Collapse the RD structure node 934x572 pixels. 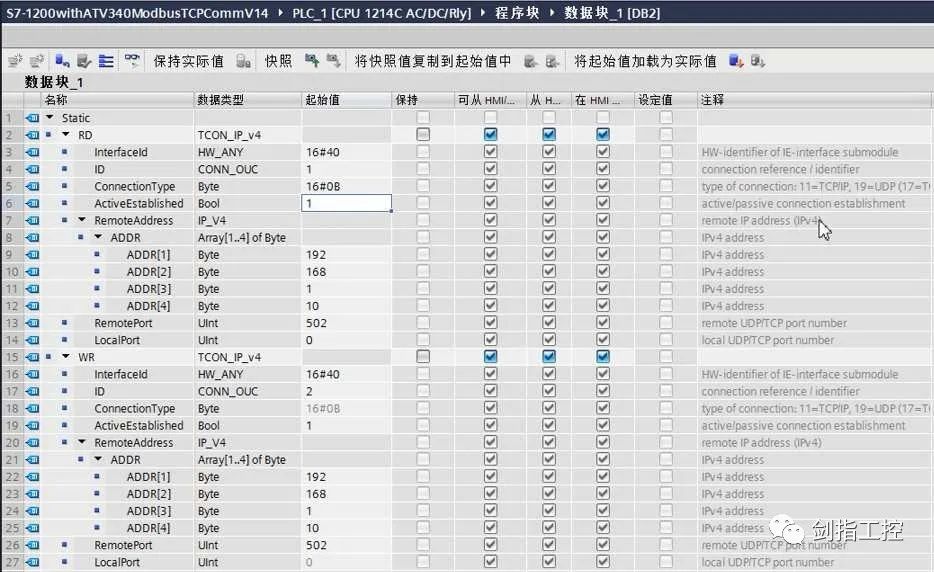(x=66, y=135)
